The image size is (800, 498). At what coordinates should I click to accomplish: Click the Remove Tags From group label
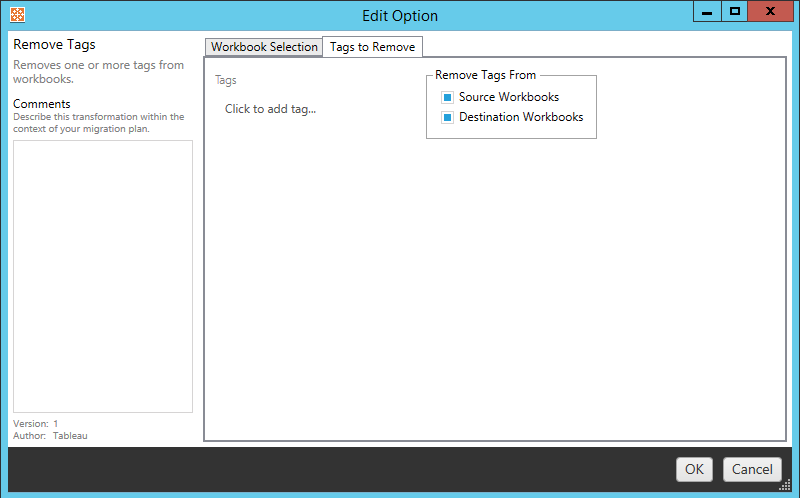pos(485,76)
